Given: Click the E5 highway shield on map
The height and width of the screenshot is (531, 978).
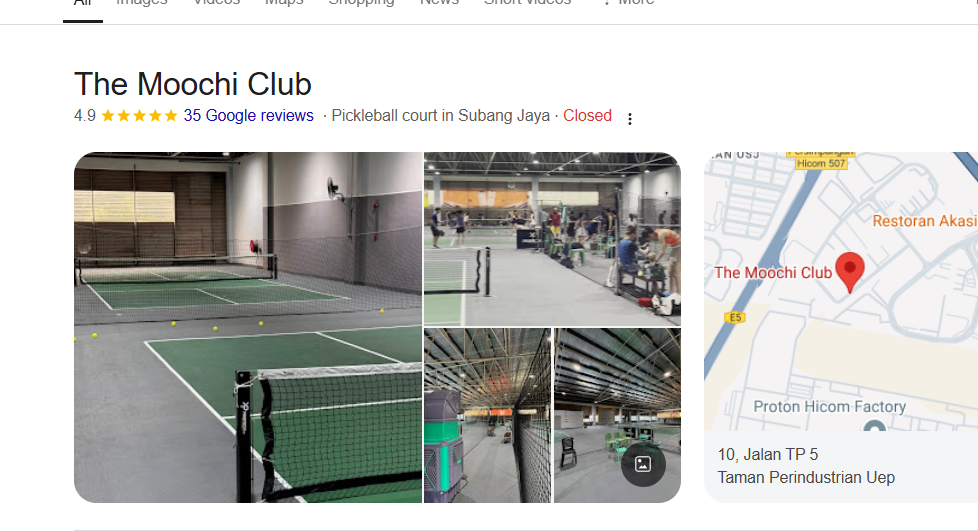Looking at the screenshot, I should (x=735, y=318).
